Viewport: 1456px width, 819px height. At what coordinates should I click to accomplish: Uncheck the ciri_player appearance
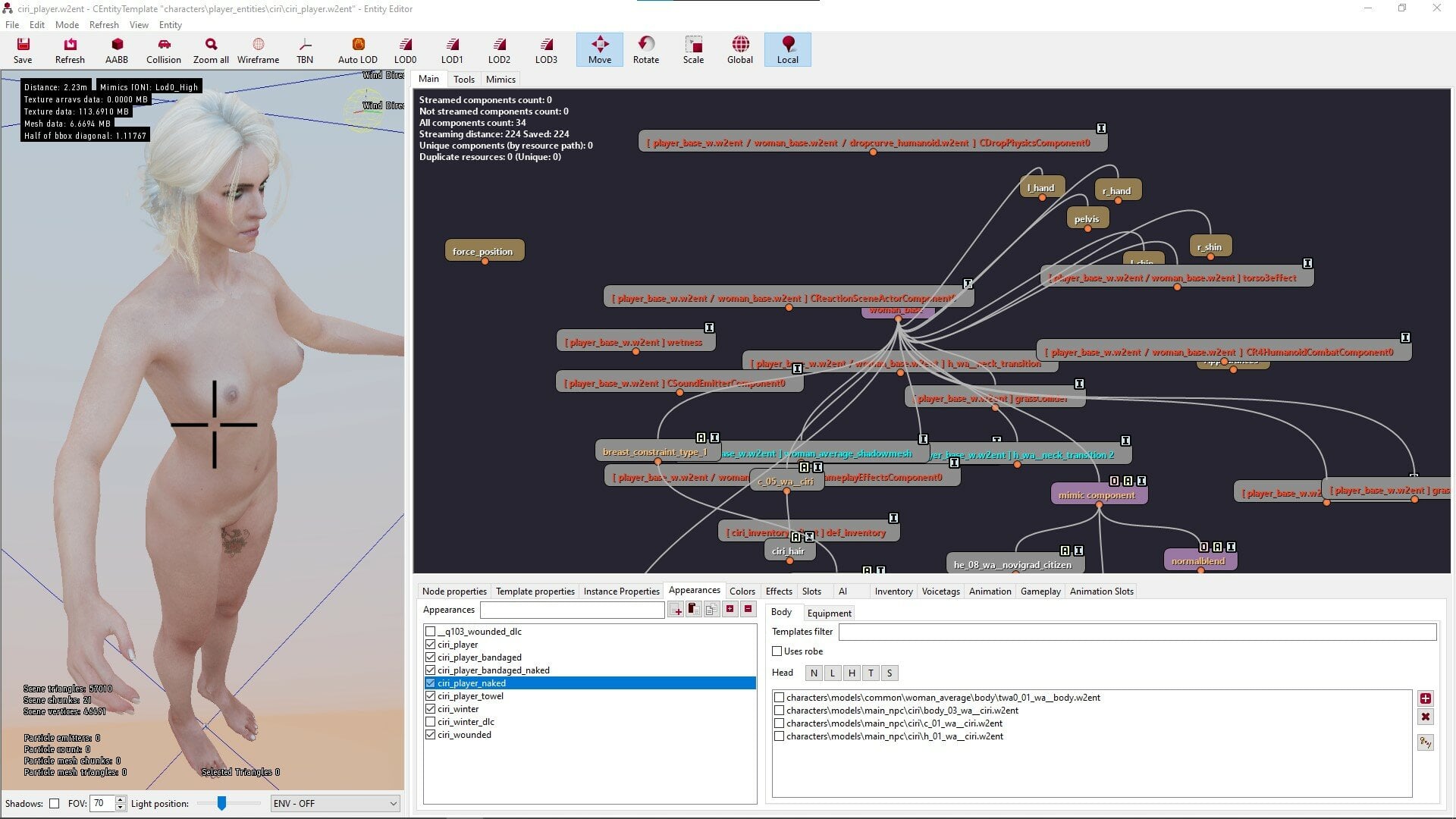click(x=430, y=644)
